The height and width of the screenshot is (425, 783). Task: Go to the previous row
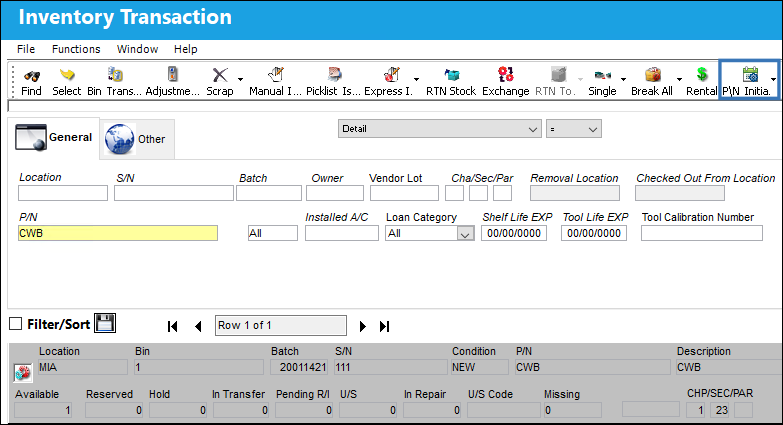tap(198, 327)
